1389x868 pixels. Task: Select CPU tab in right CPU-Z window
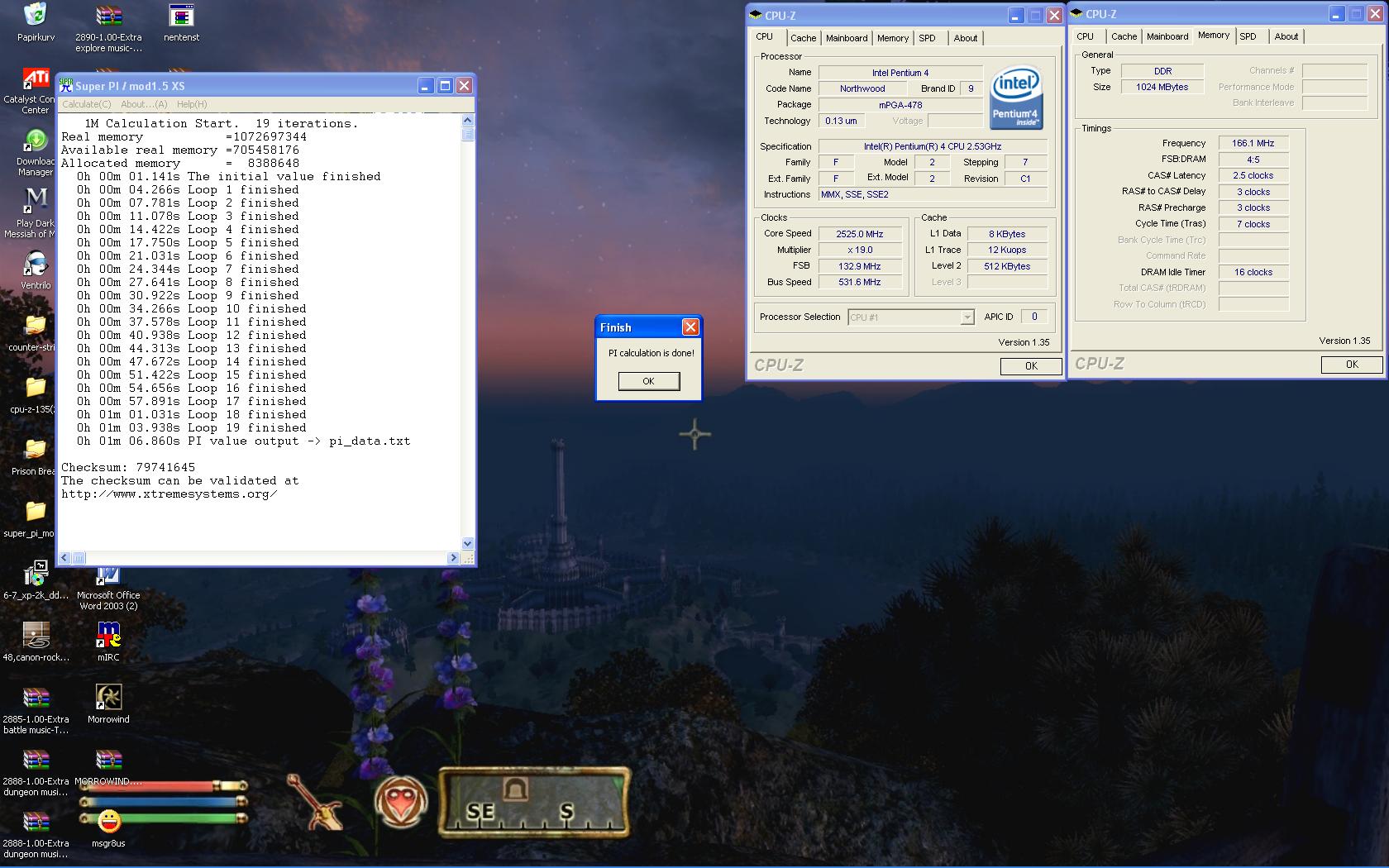(1086, 36)
